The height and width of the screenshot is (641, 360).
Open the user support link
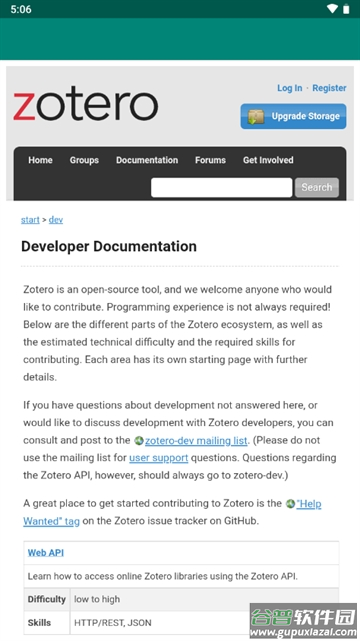[159, 458]
